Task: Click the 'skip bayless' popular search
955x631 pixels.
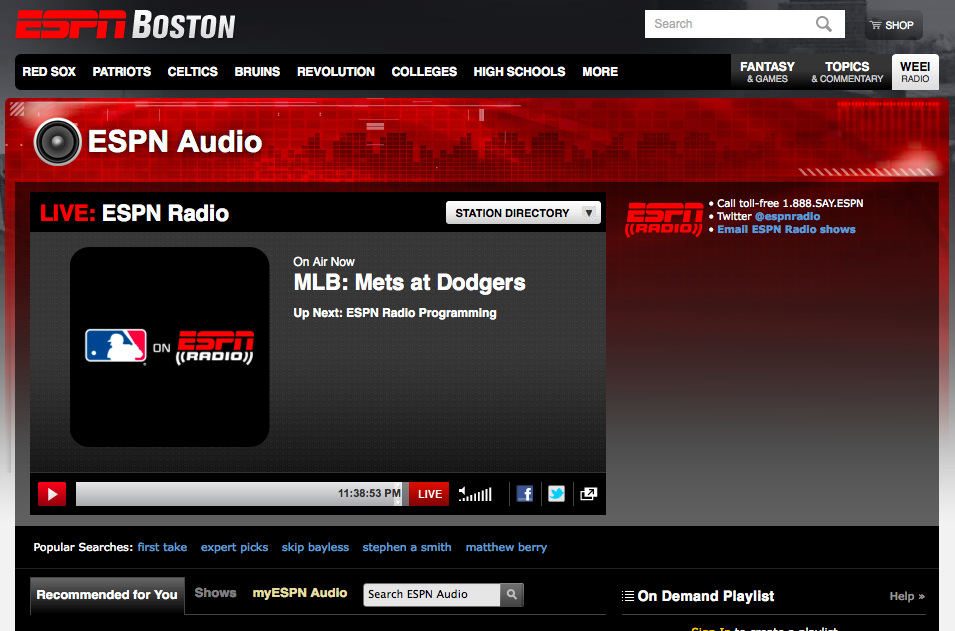Action: (x=315, y=547)
